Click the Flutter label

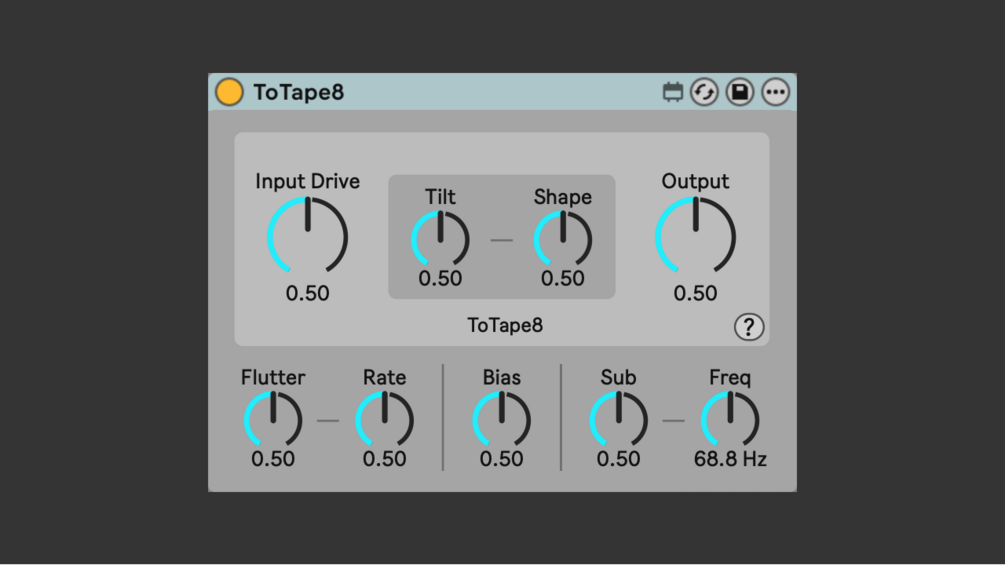coord(273,377)
